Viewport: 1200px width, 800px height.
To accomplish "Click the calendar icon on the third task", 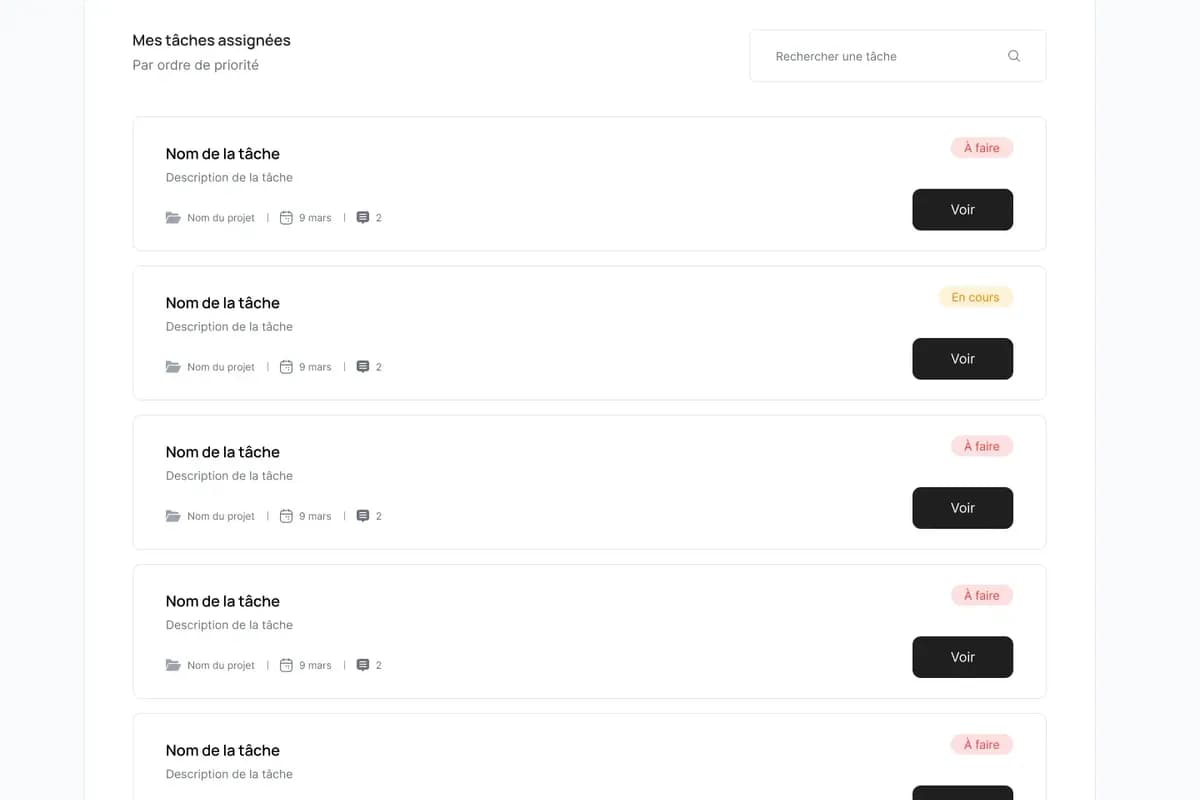I will click(286, 516).
